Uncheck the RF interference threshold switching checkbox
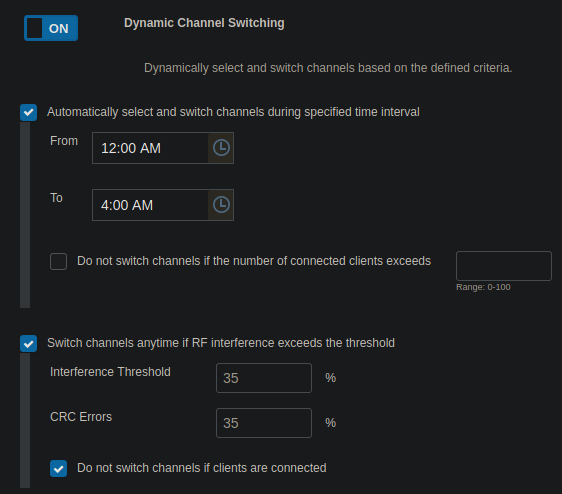The height and width of the screenshot is (494, 562). point(29,343)
